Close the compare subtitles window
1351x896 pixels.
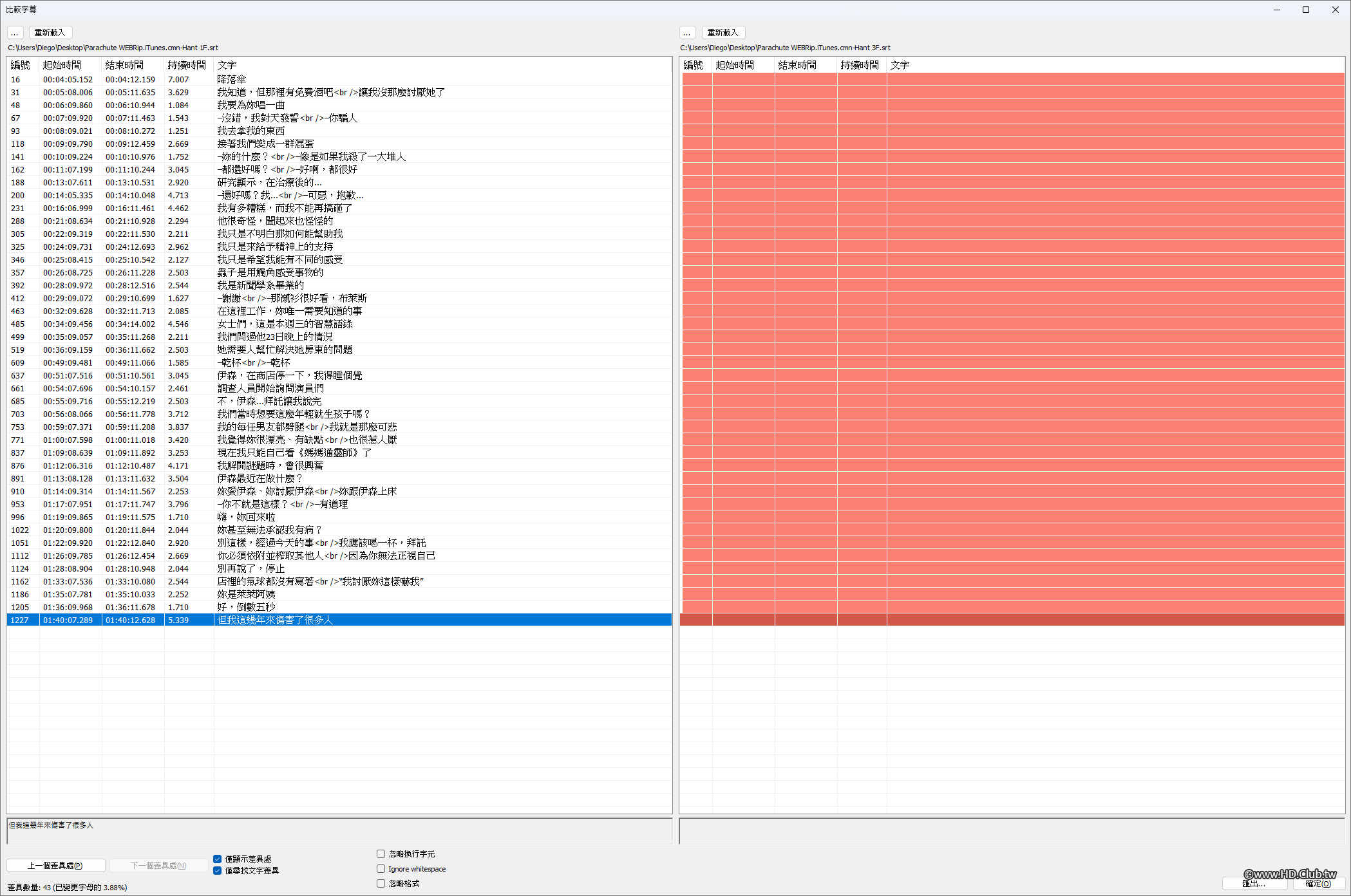pos(1335,10)
